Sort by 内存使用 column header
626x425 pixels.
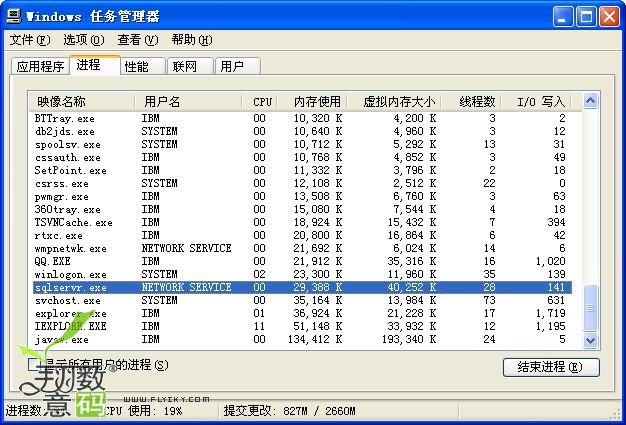313,102
